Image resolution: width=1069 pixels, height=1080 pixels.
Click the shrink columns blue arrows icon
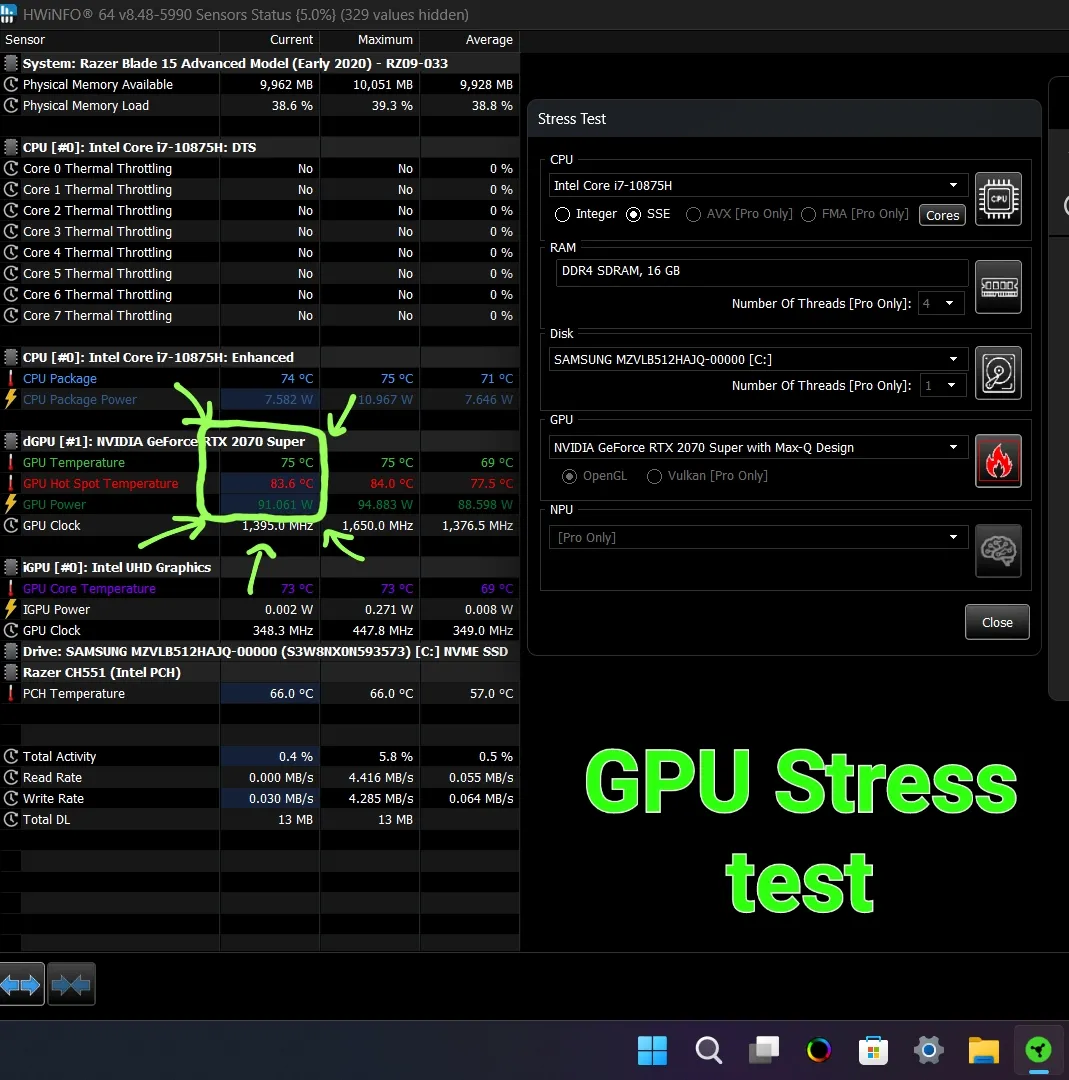(x=71, y=984)
